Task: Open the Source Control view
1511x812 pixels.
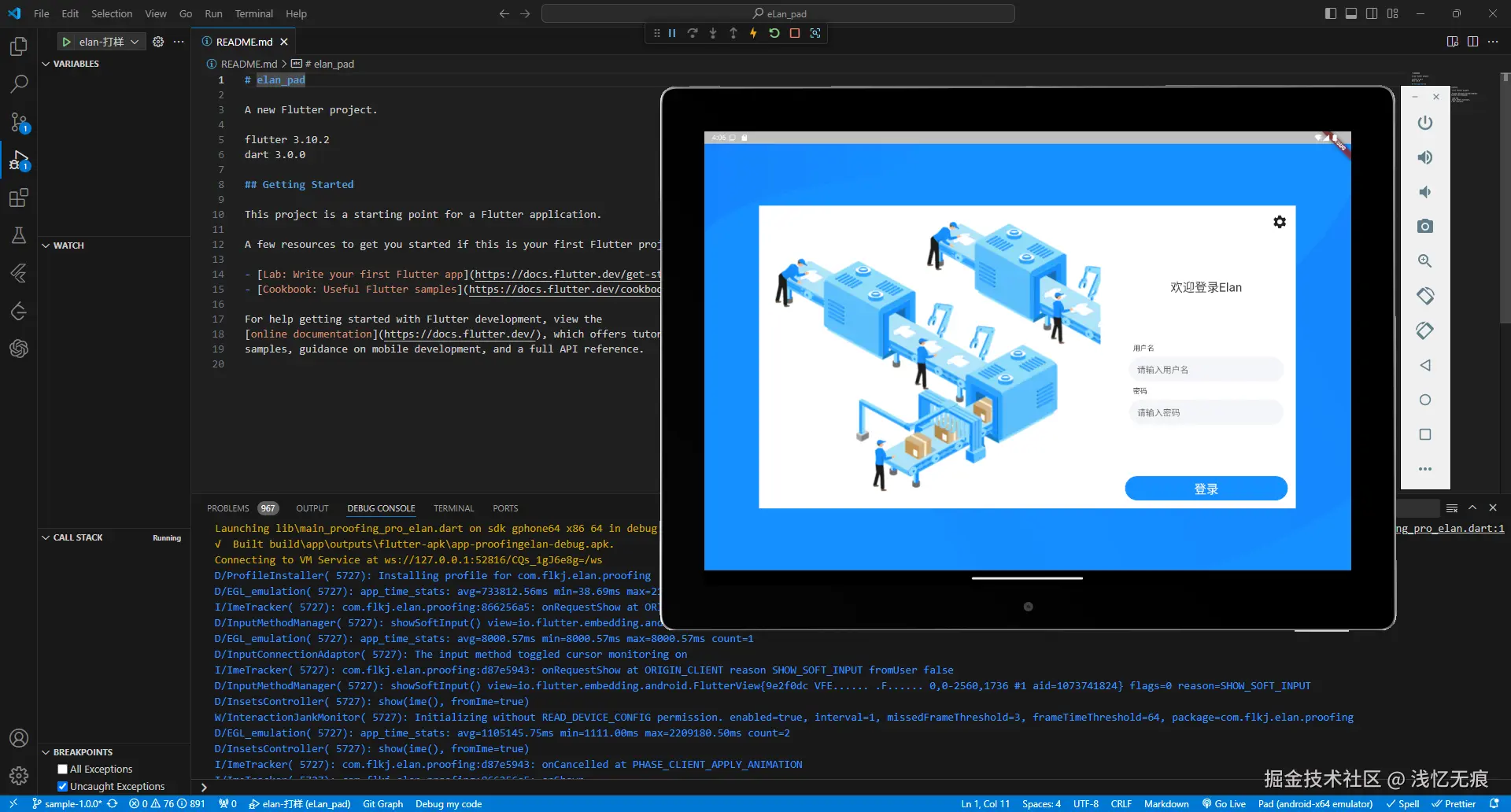Action: point(19,122)
